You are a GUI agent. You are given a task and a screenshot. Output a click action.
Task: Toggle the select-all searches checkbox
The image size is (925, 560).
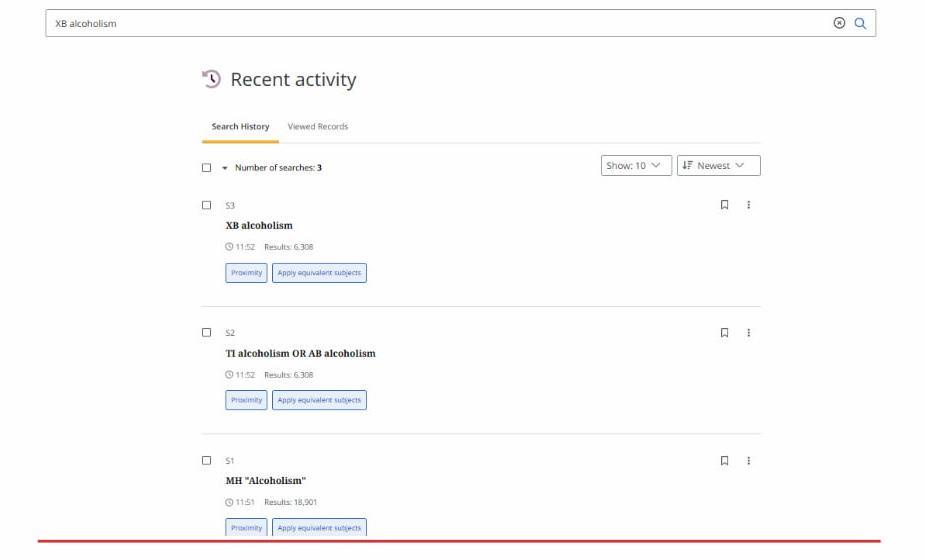[x=207, y=168]
